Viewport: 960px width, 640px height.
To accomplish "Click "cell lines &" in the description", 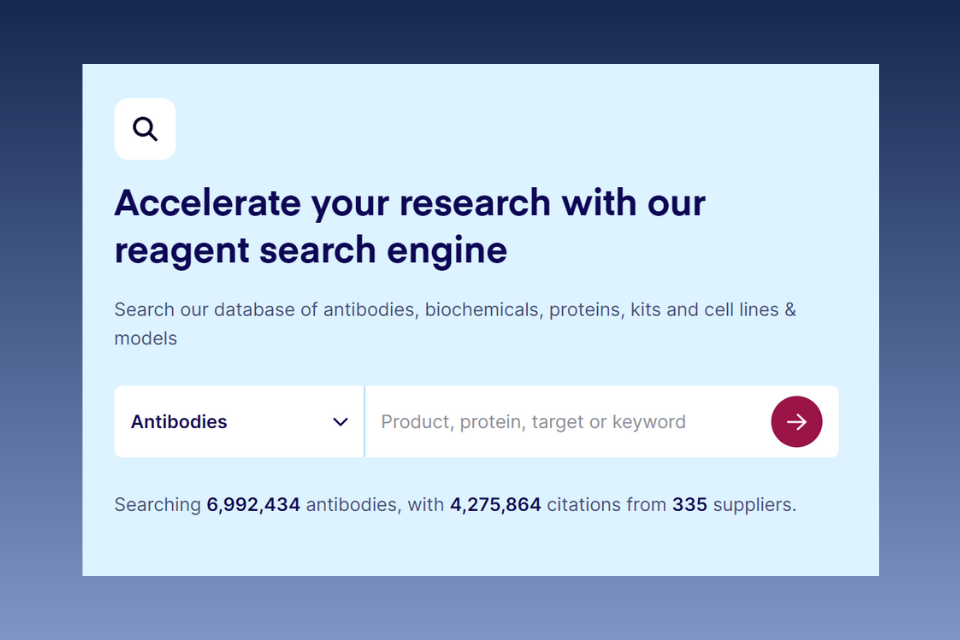I will [750, 309].
